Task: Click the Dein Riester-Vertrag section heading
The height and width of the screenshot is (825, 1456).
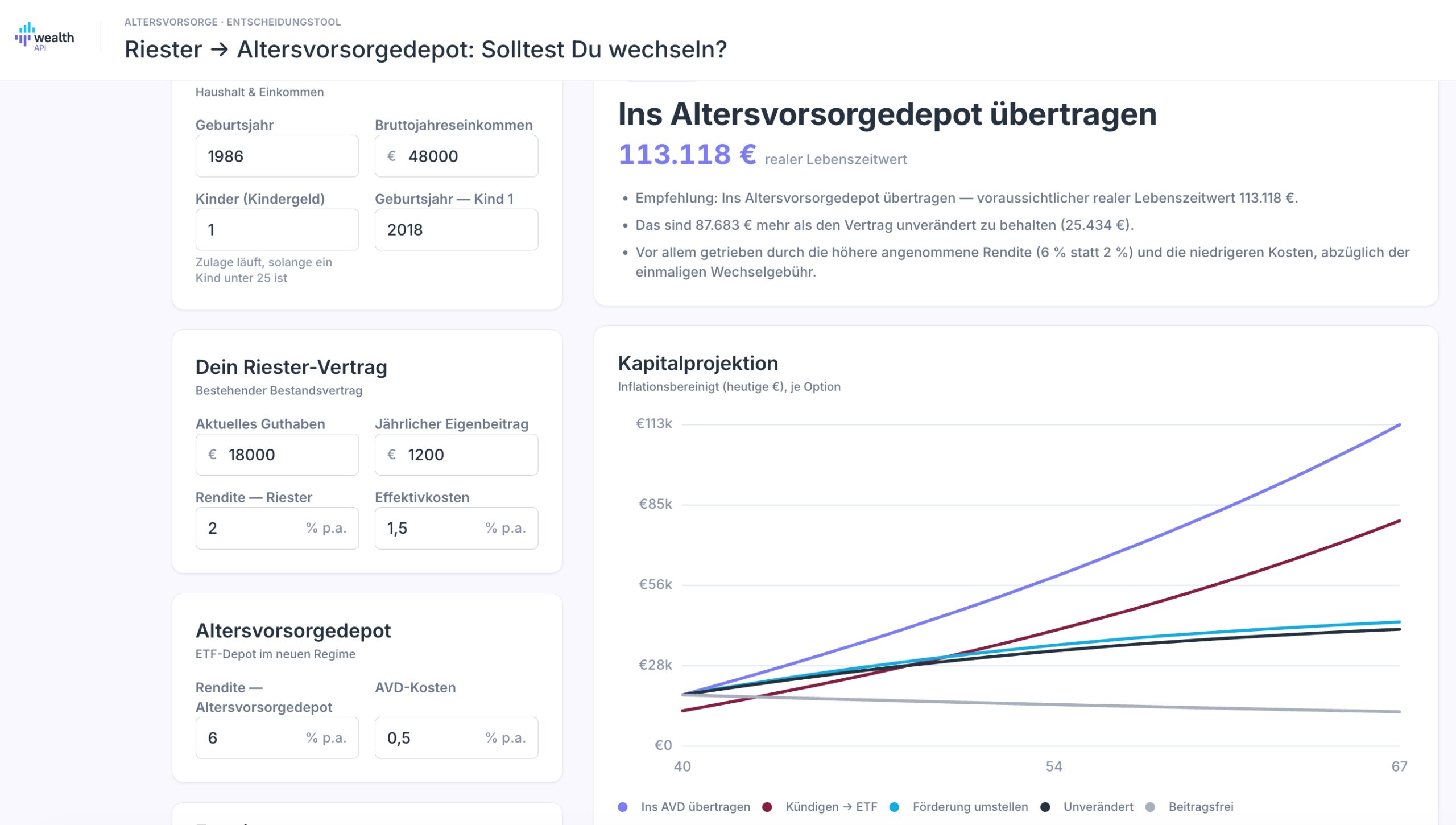Action: pos(291,367)
